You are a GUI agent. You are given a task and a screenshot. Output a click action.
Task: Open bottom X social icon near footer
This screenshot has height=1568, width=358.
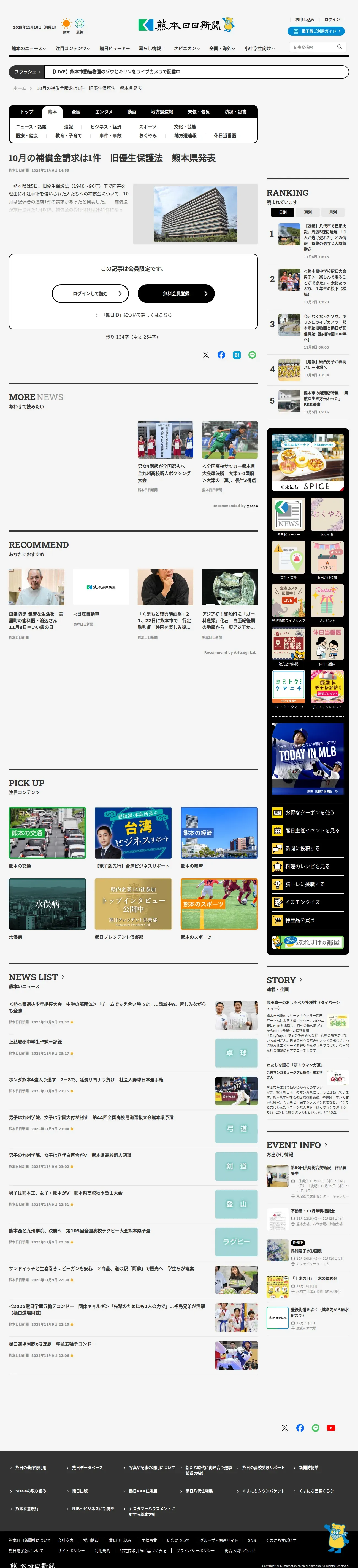(284, 1427)
